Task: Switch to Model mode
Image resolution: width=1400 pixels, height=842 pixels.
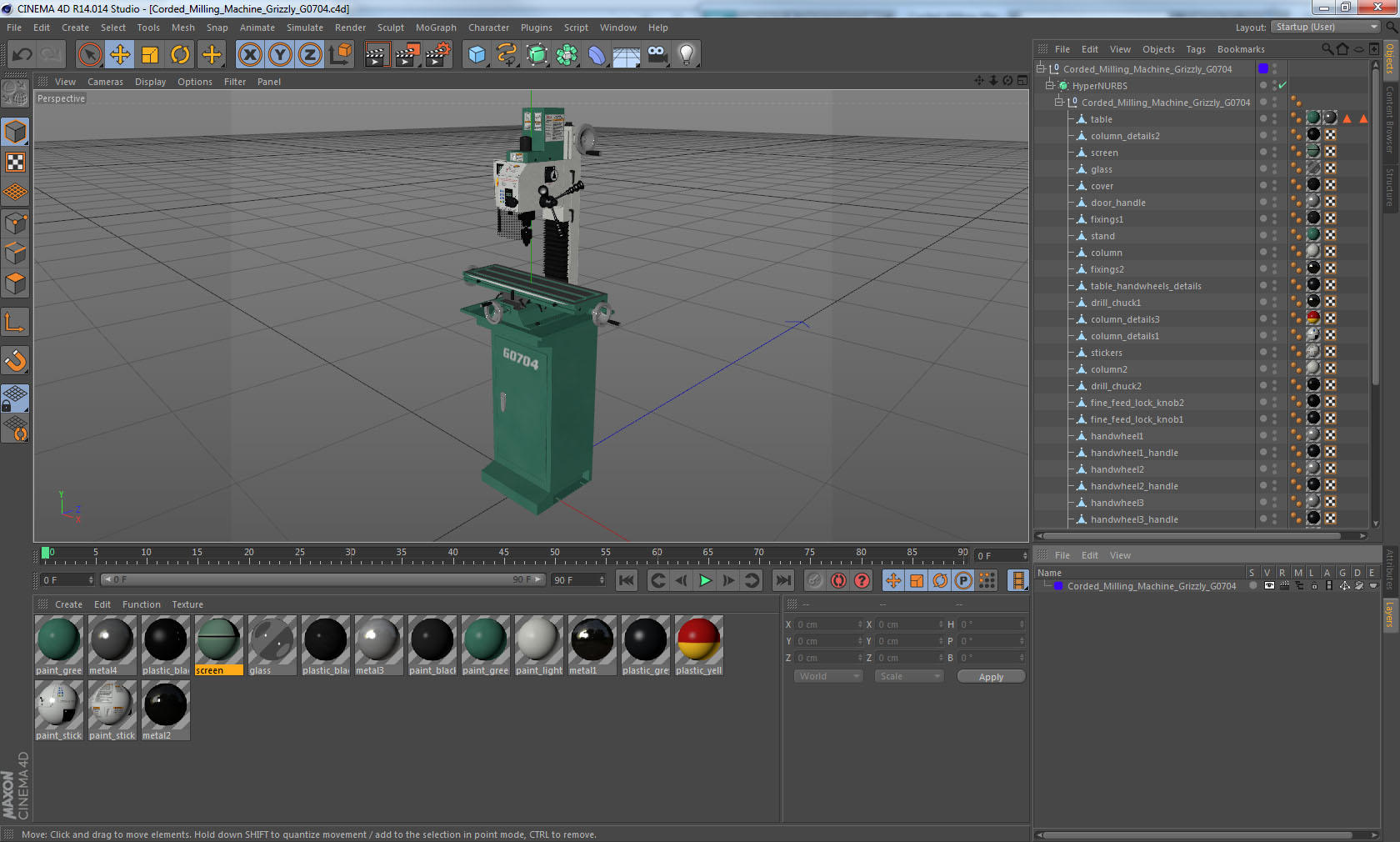Action: click(x=16, y=132)
